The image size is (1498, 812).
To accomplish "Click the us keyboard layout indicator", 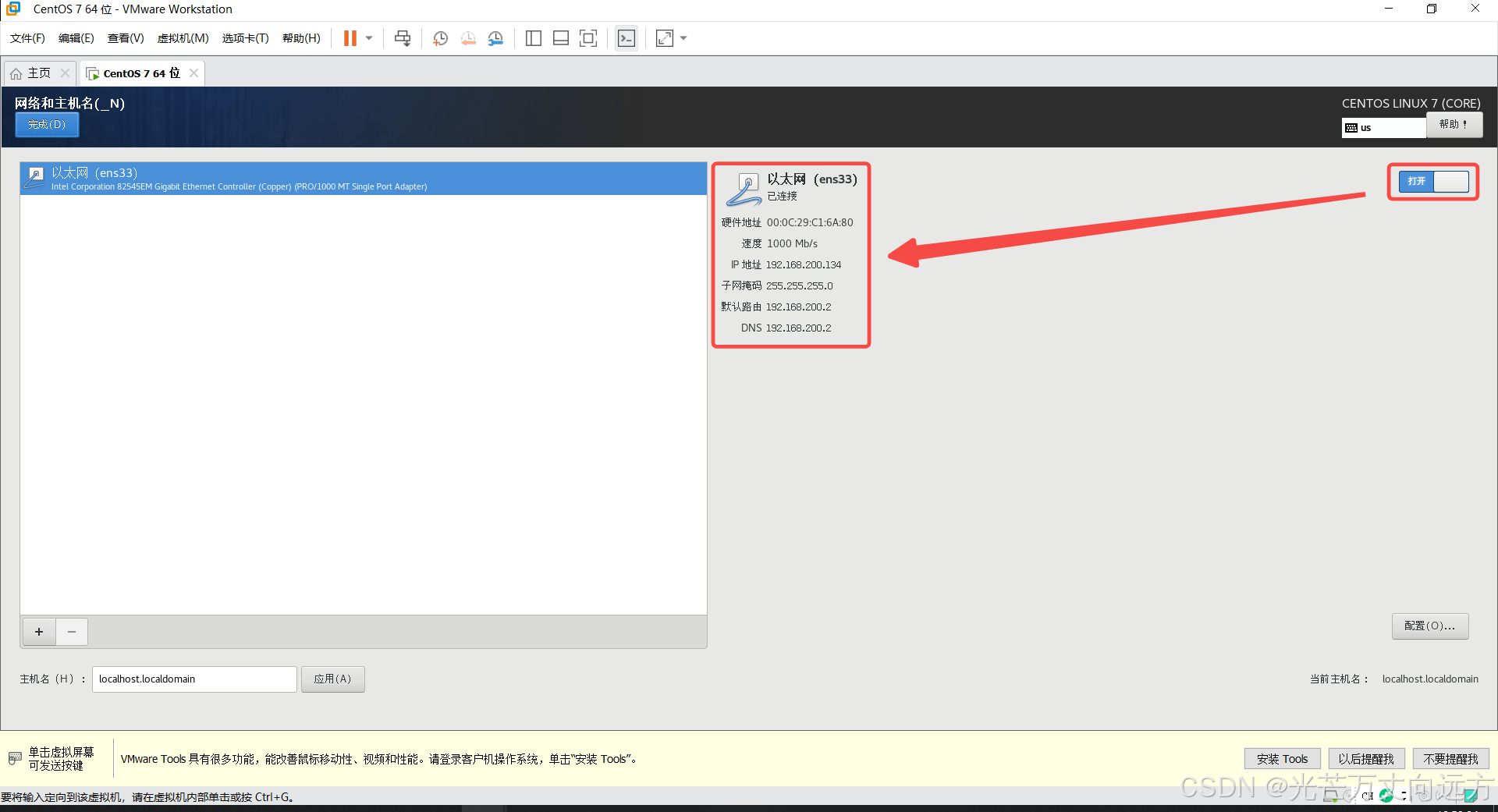I will [x=1384, y=128].
